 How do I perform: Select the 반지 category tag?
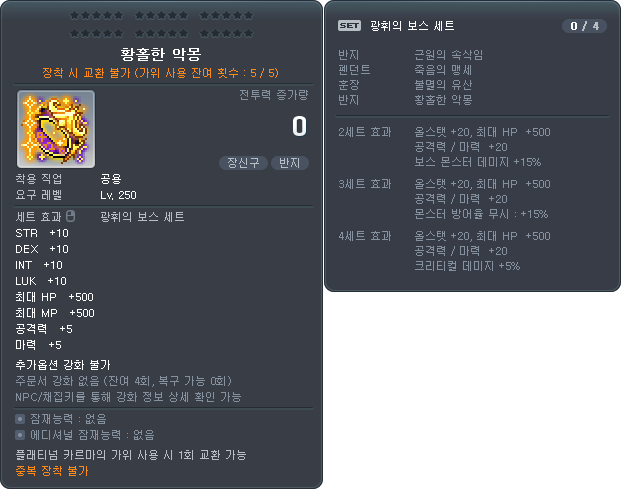pos(290,163)
